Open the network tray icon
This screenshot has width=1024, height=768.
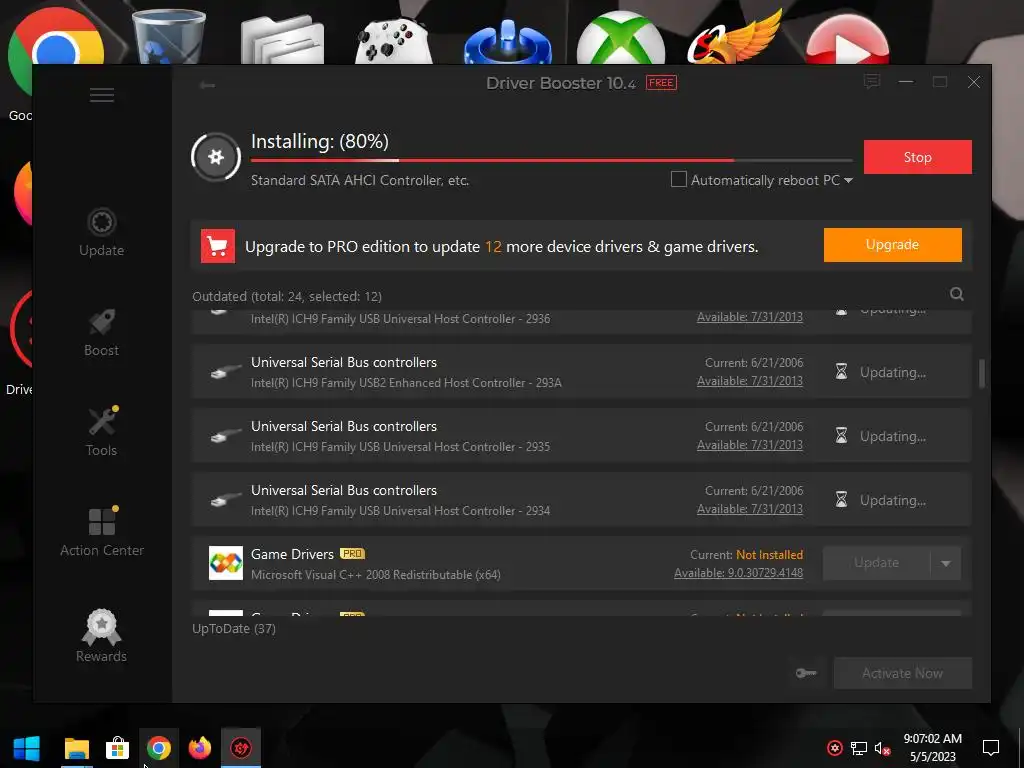coord(859,748)
